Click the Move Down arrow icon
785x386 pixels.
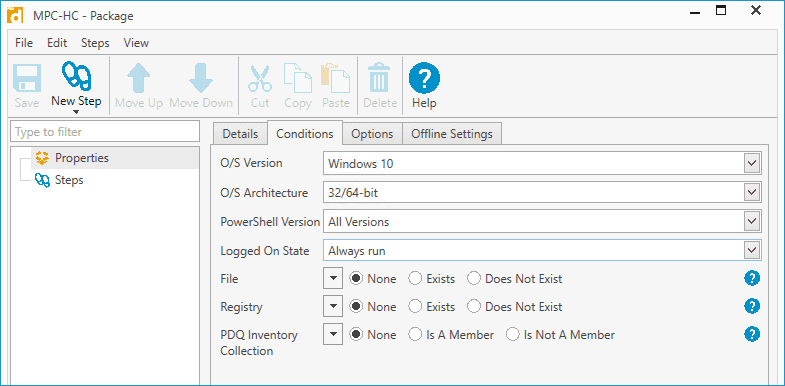[201, 78]
